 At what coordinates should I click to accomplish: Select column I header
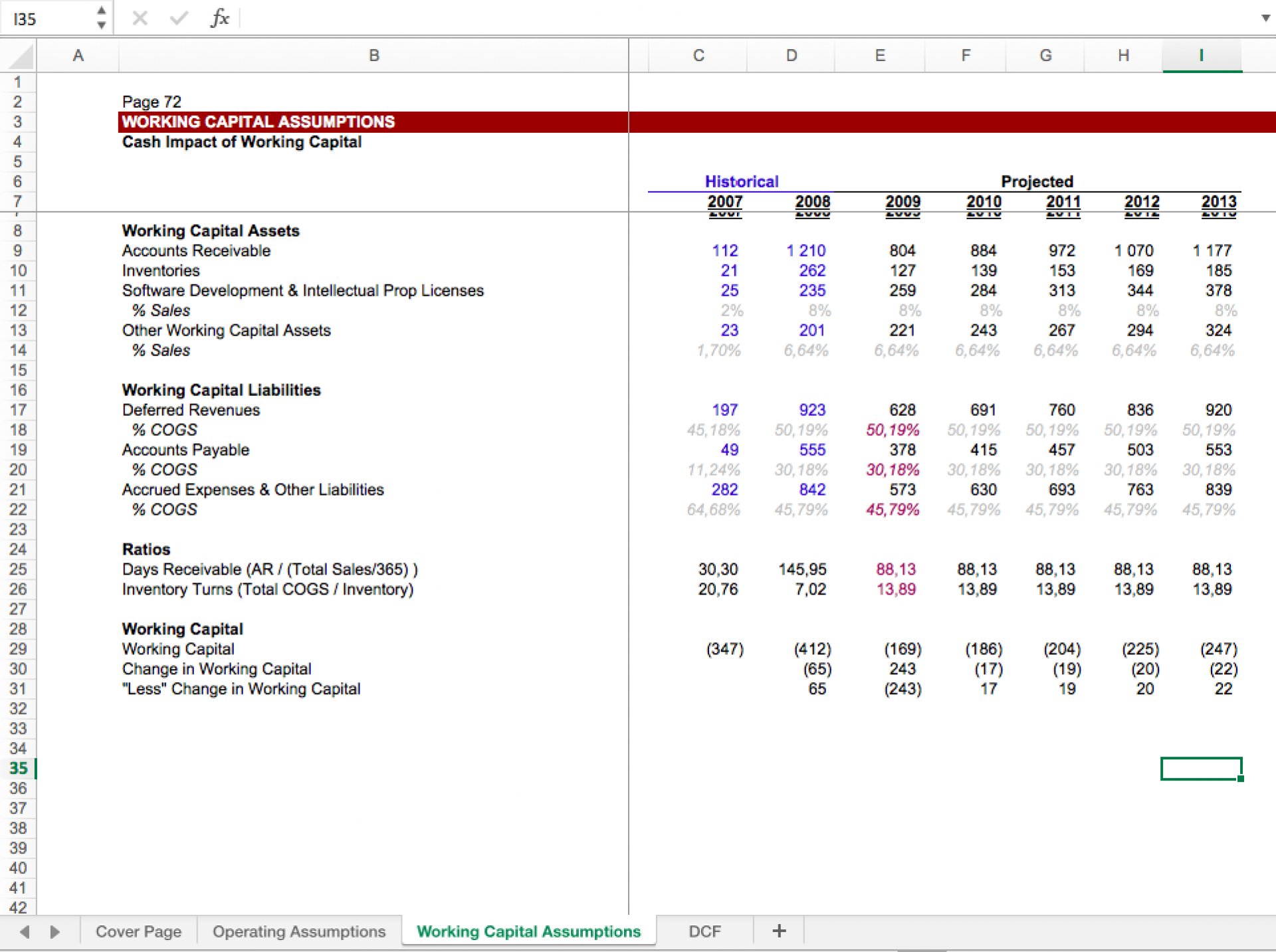tap(1202, 56)
